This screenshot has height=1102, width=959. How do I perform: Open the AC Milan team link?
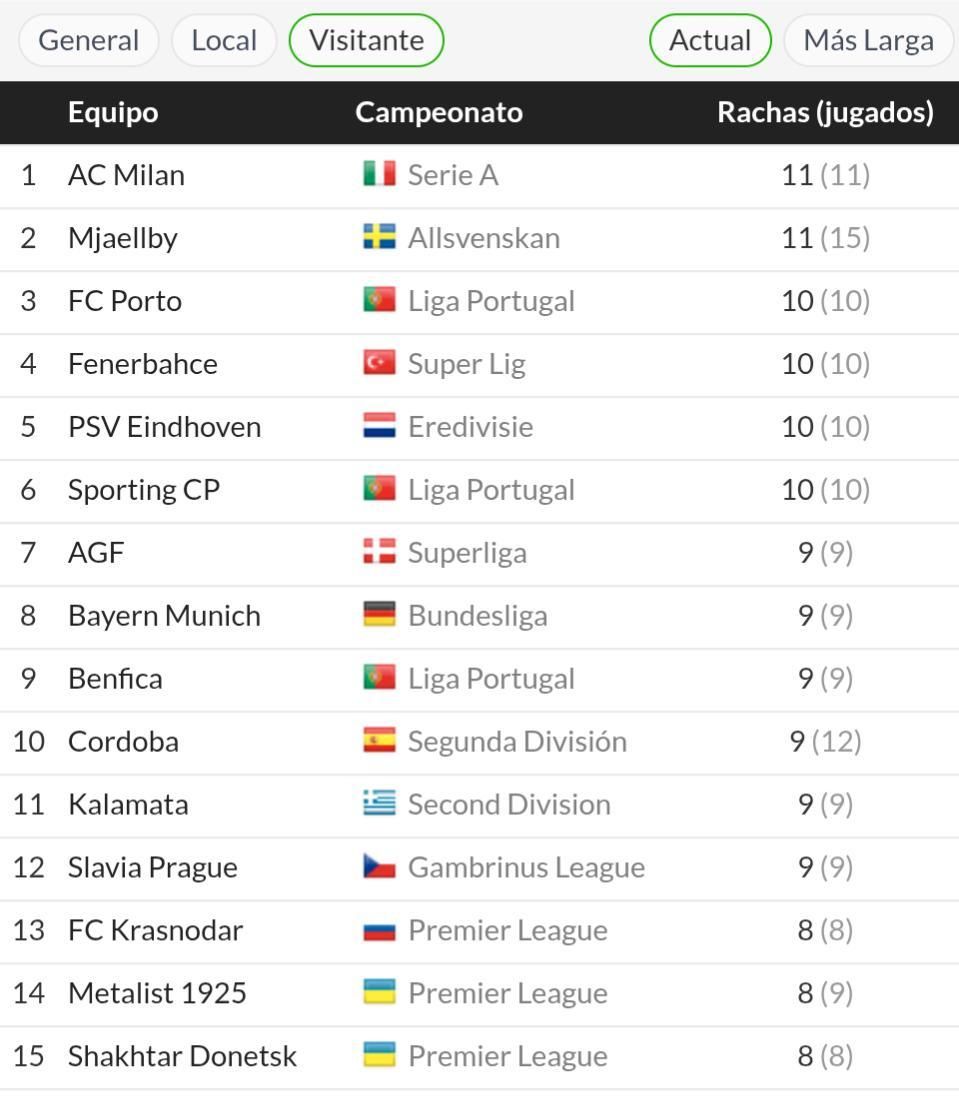(126, 175)
